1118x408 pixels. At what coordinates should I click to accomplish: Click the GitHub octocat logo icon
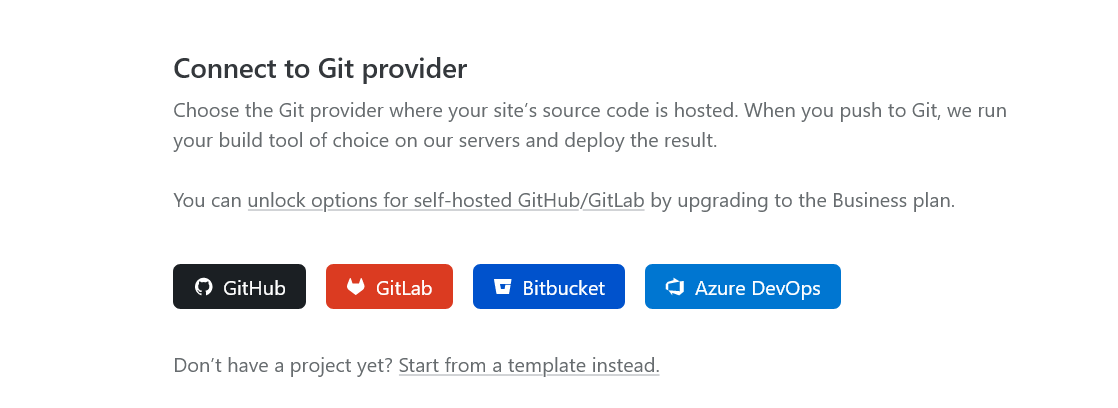pos(204,287)
